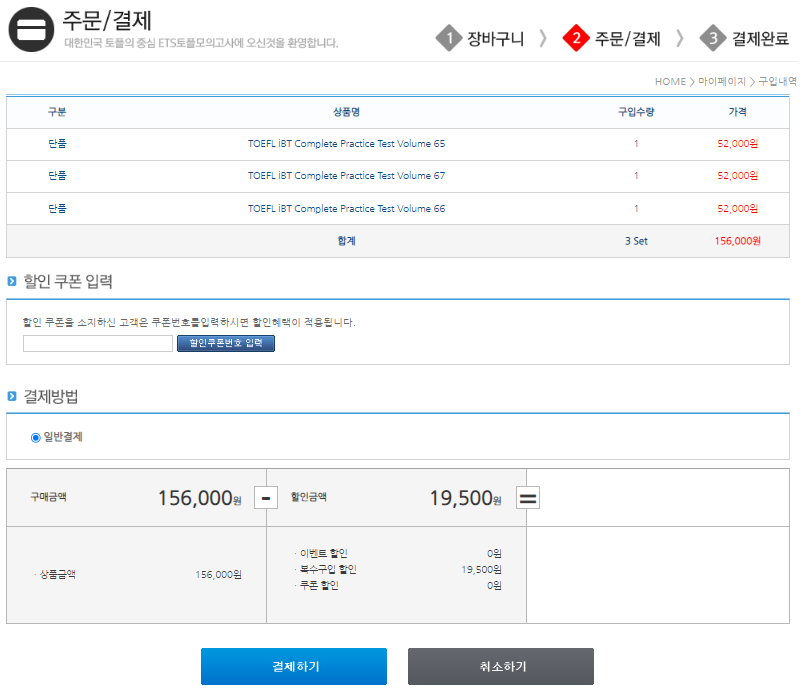Click the step 1 diamond icon
The image size is (803, 692).
[x=449, y=38]
